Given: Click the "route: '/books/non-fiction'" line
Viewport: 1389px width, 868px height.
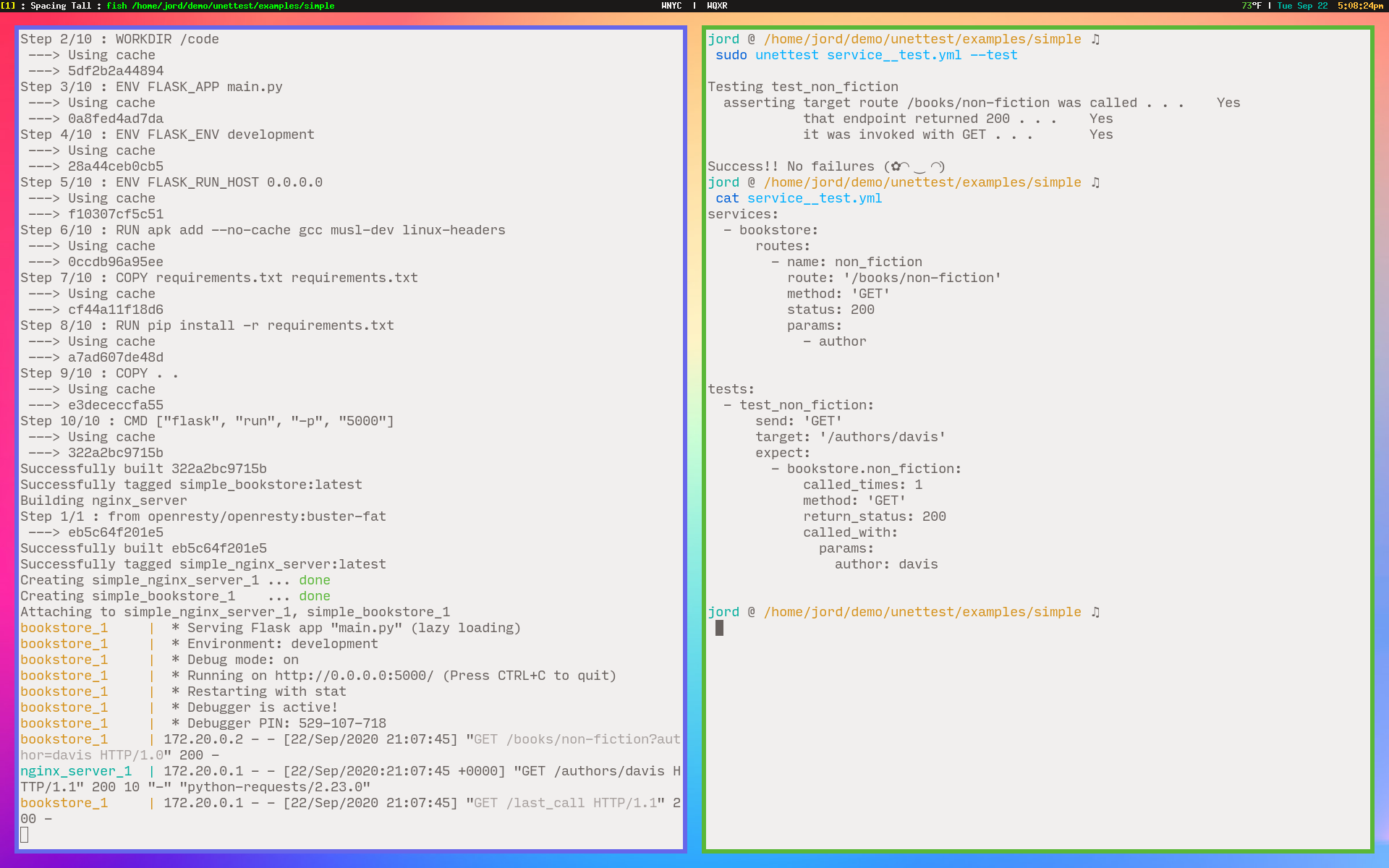Looking at the screenshot, I should coord(894,278).
